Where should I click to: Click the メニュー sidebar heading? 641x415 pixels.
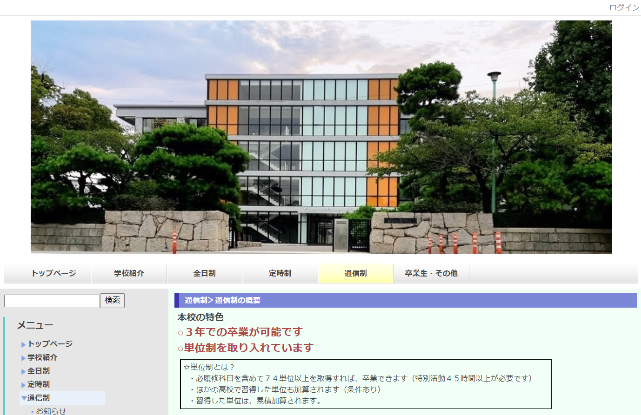(35, 325)
